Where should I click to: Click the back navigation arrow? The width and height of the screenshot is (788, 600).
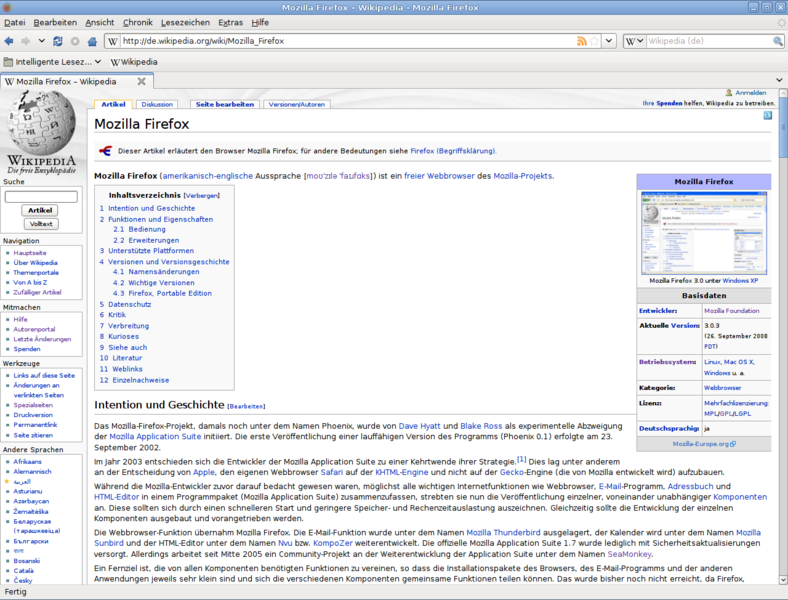10,41
